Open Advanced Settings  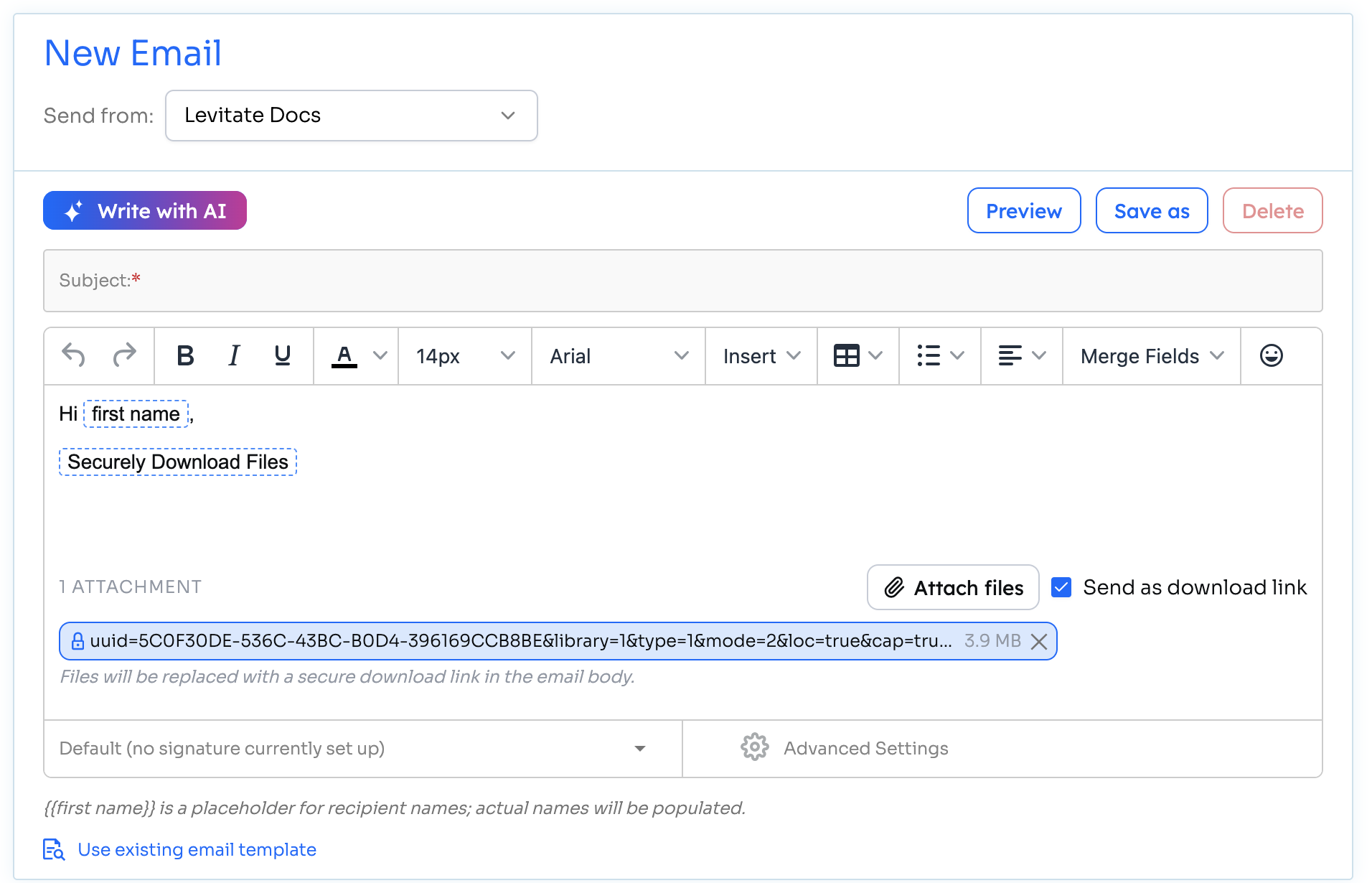[844, 748]
